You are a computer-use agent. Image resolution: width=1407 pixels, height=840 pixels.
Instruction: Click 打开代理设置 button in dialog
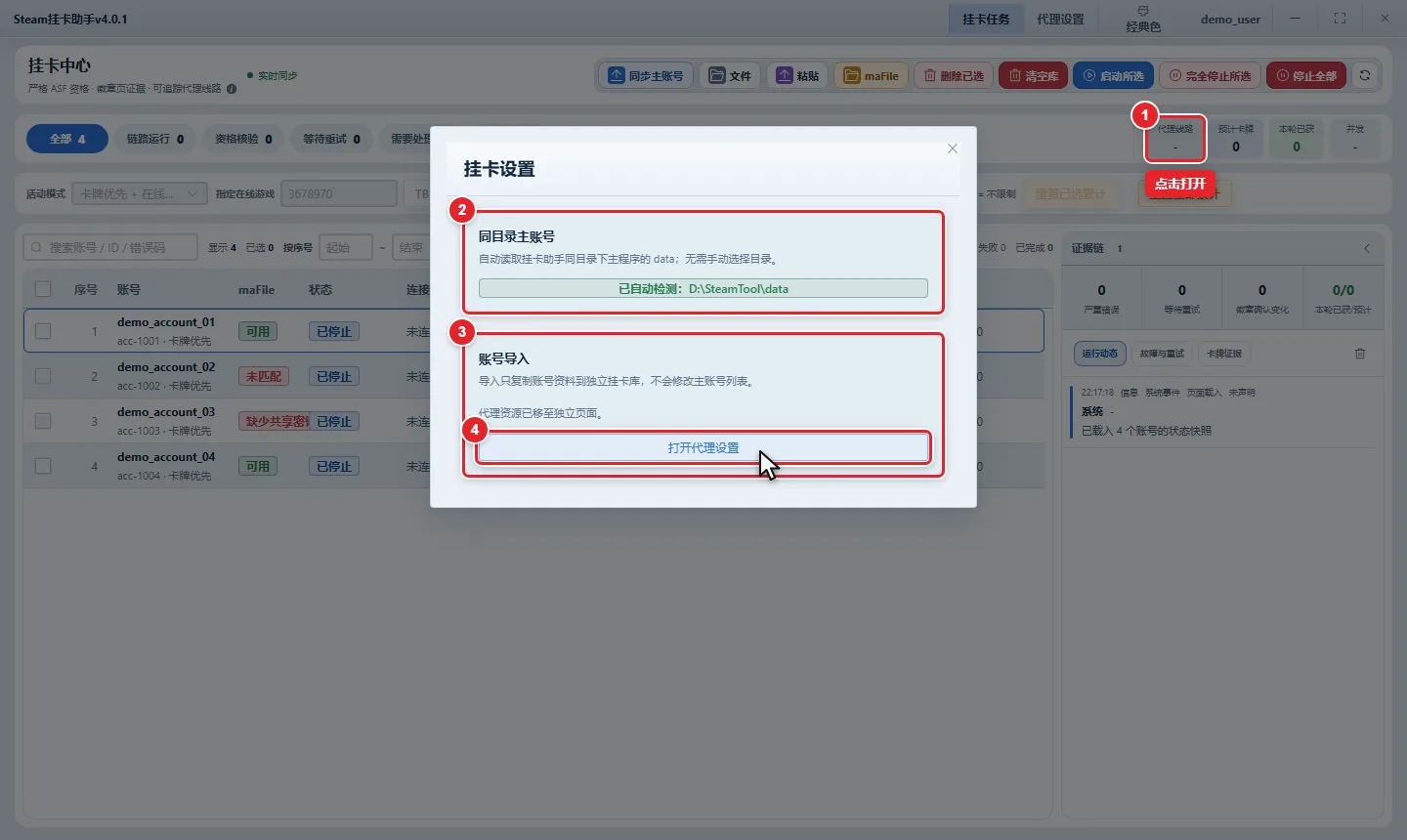coord(703,447)
